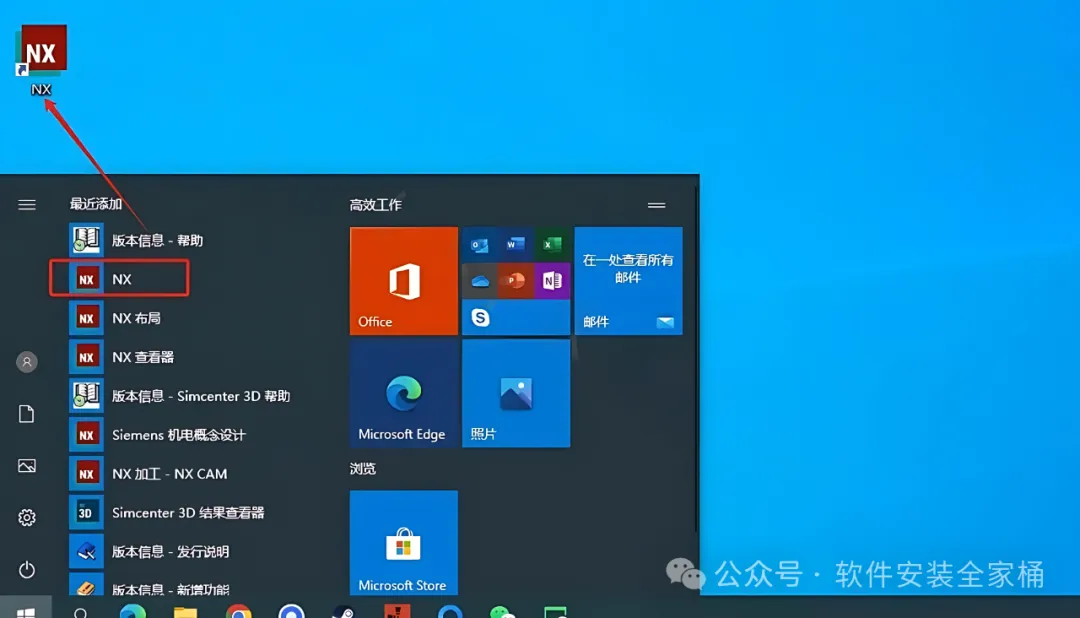Screen dimensions: 1080x618
Task: Open File Explorer from the taskbar
Action: click(x=185, y=612)
